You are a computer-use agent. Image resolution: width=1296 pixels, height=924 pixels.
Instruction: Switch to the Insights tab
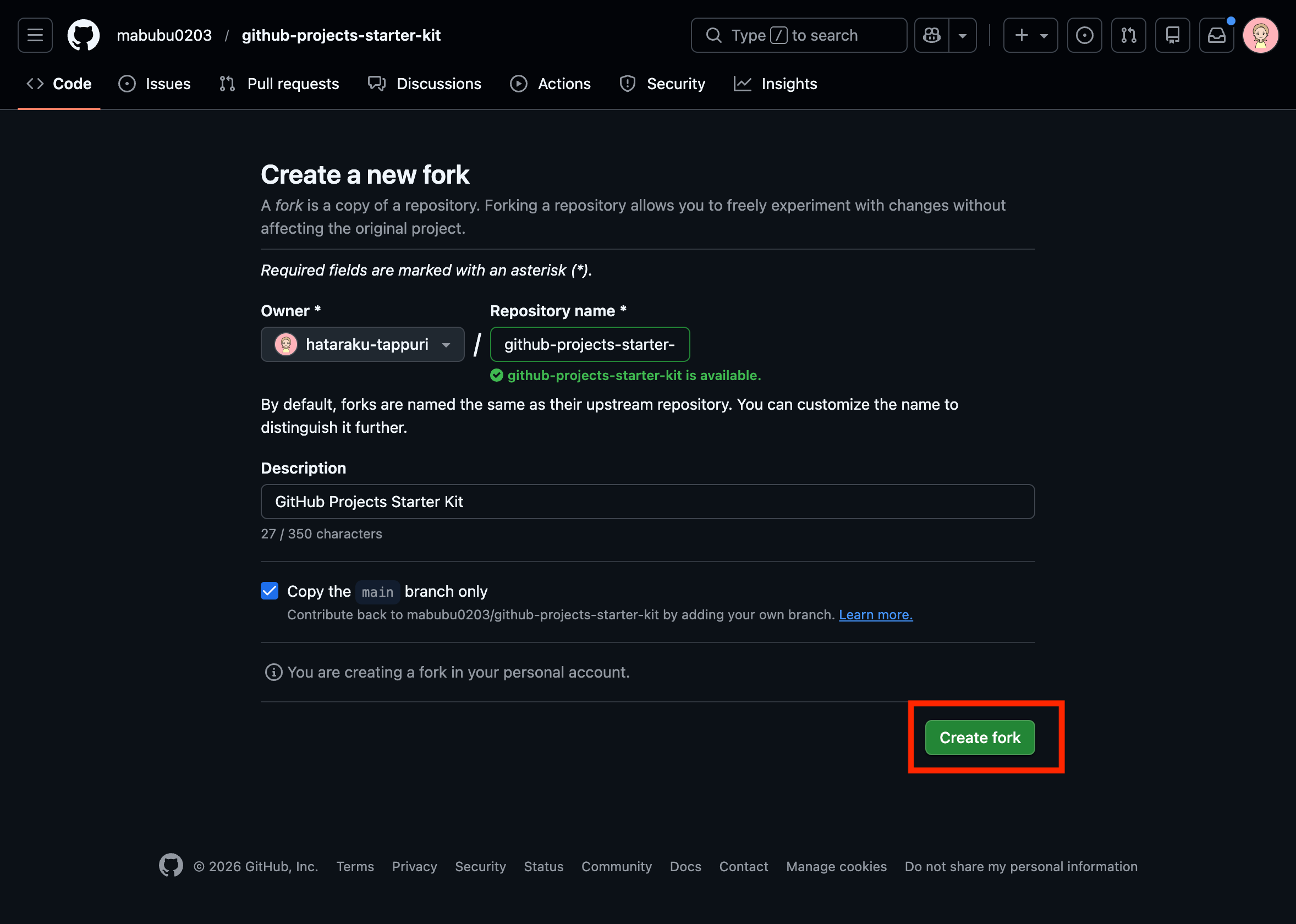[776, 84]
